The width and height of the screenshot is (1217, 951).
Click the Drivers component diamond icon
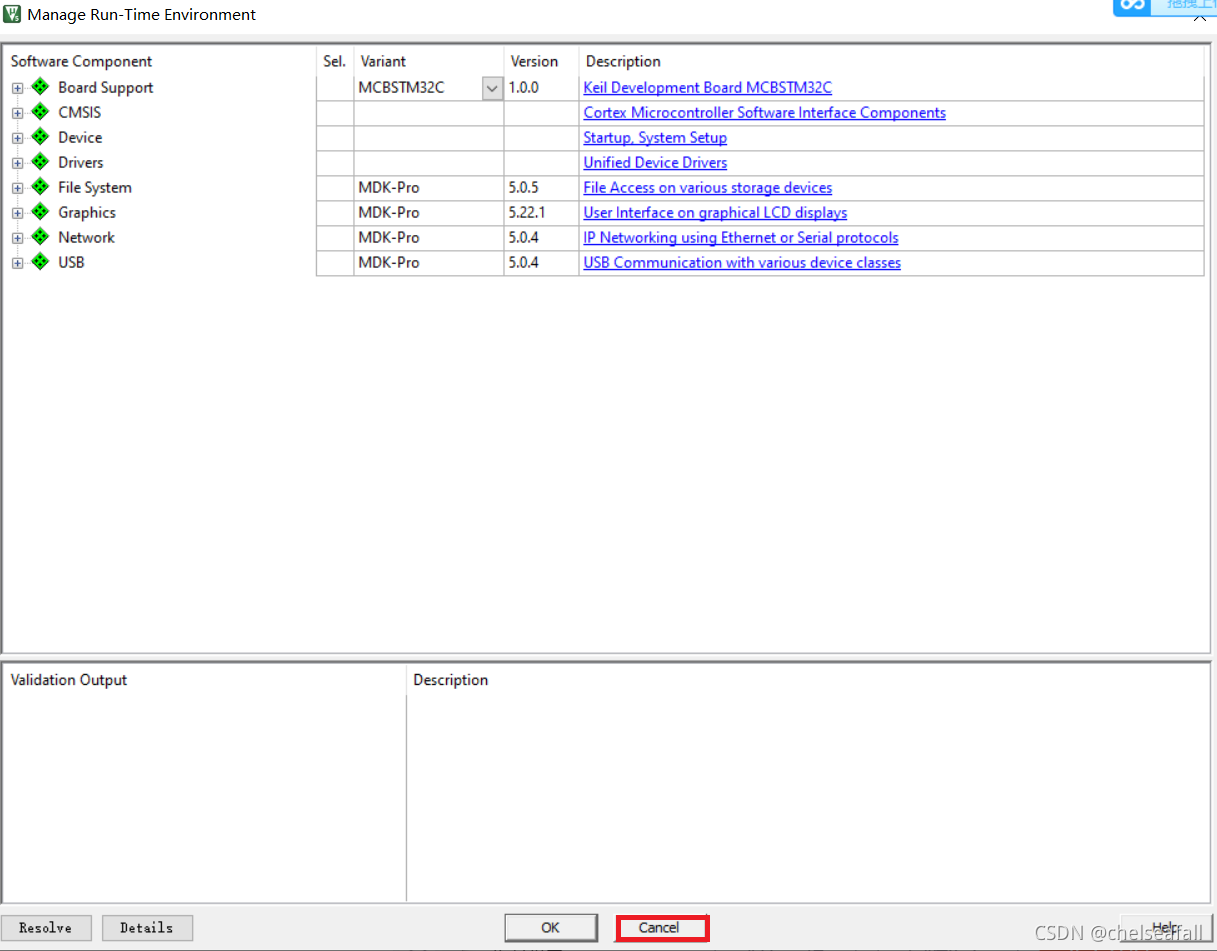tap(40, 162)
